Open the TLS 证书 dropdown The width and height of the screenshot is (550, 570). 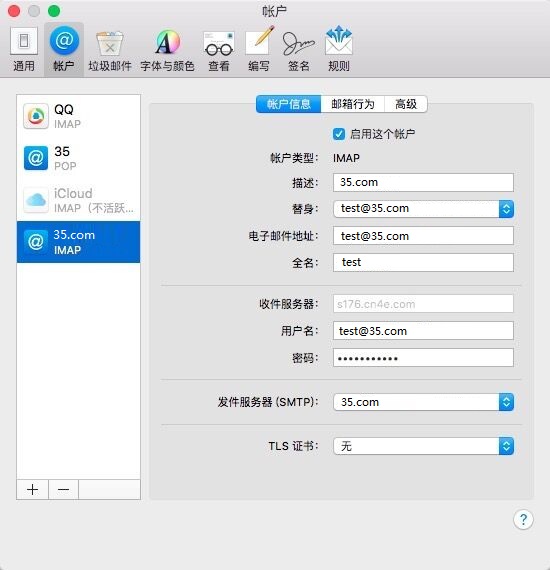coord(423,446)
